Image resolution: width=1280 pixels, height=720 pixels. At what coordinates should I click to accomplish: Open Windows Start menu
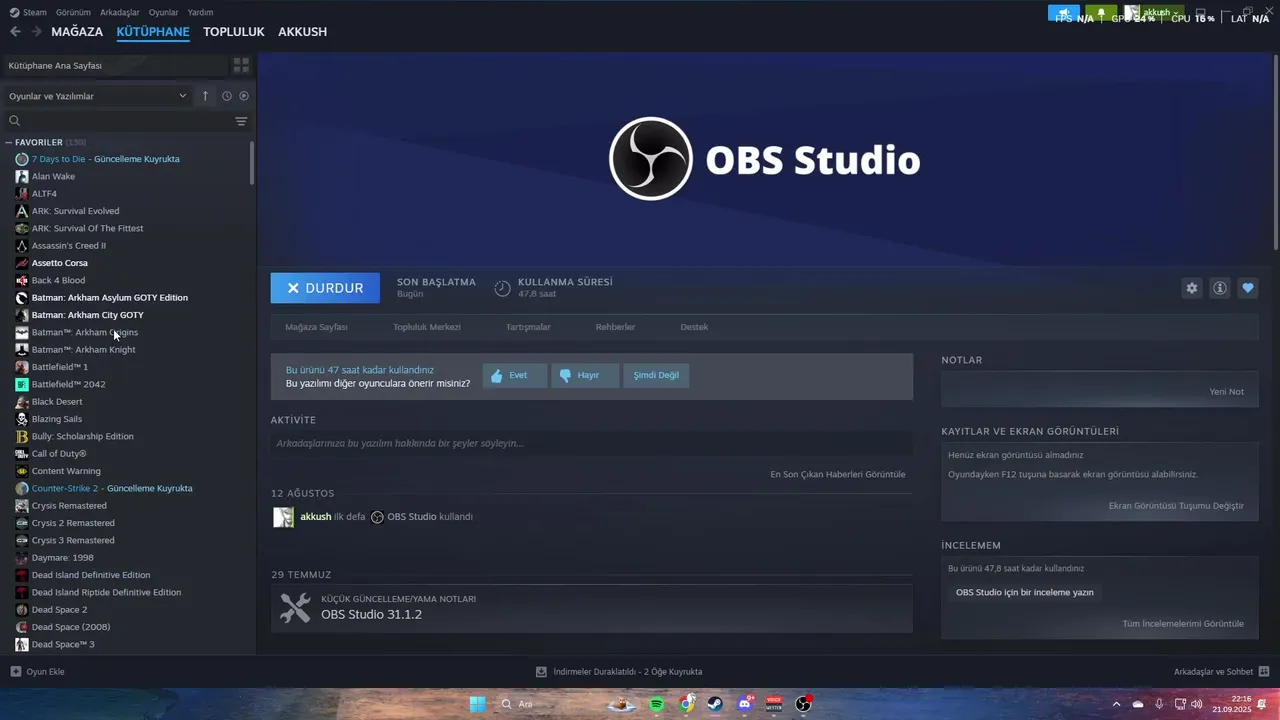[478, 704]
